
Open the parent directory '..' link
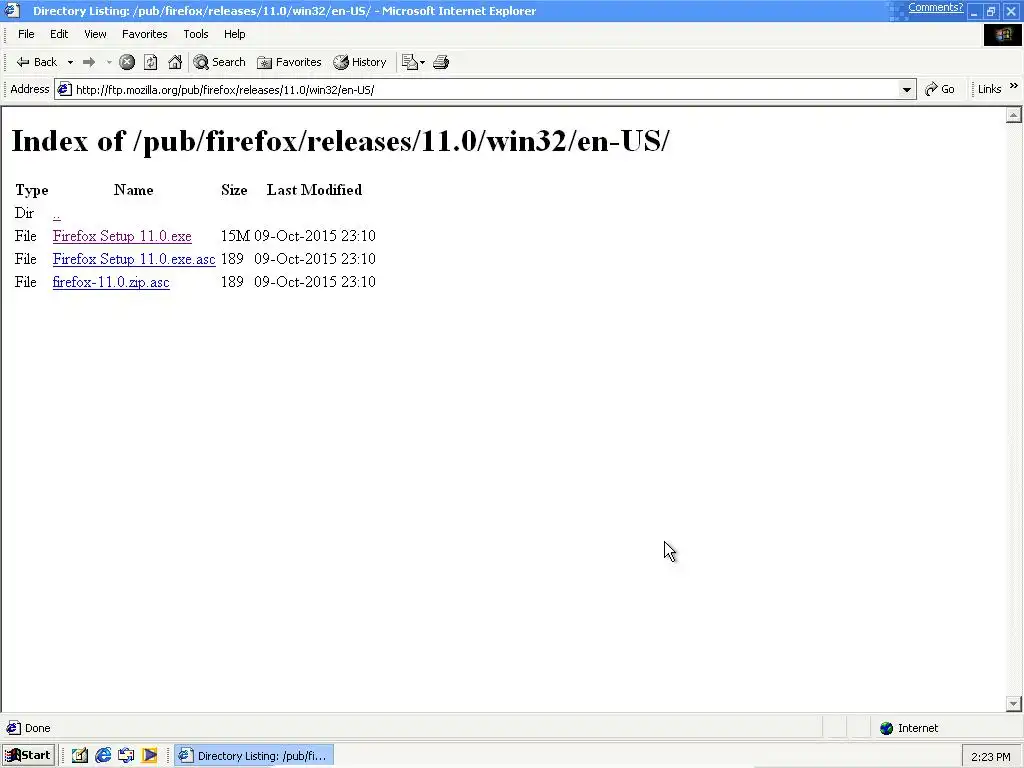57,214
